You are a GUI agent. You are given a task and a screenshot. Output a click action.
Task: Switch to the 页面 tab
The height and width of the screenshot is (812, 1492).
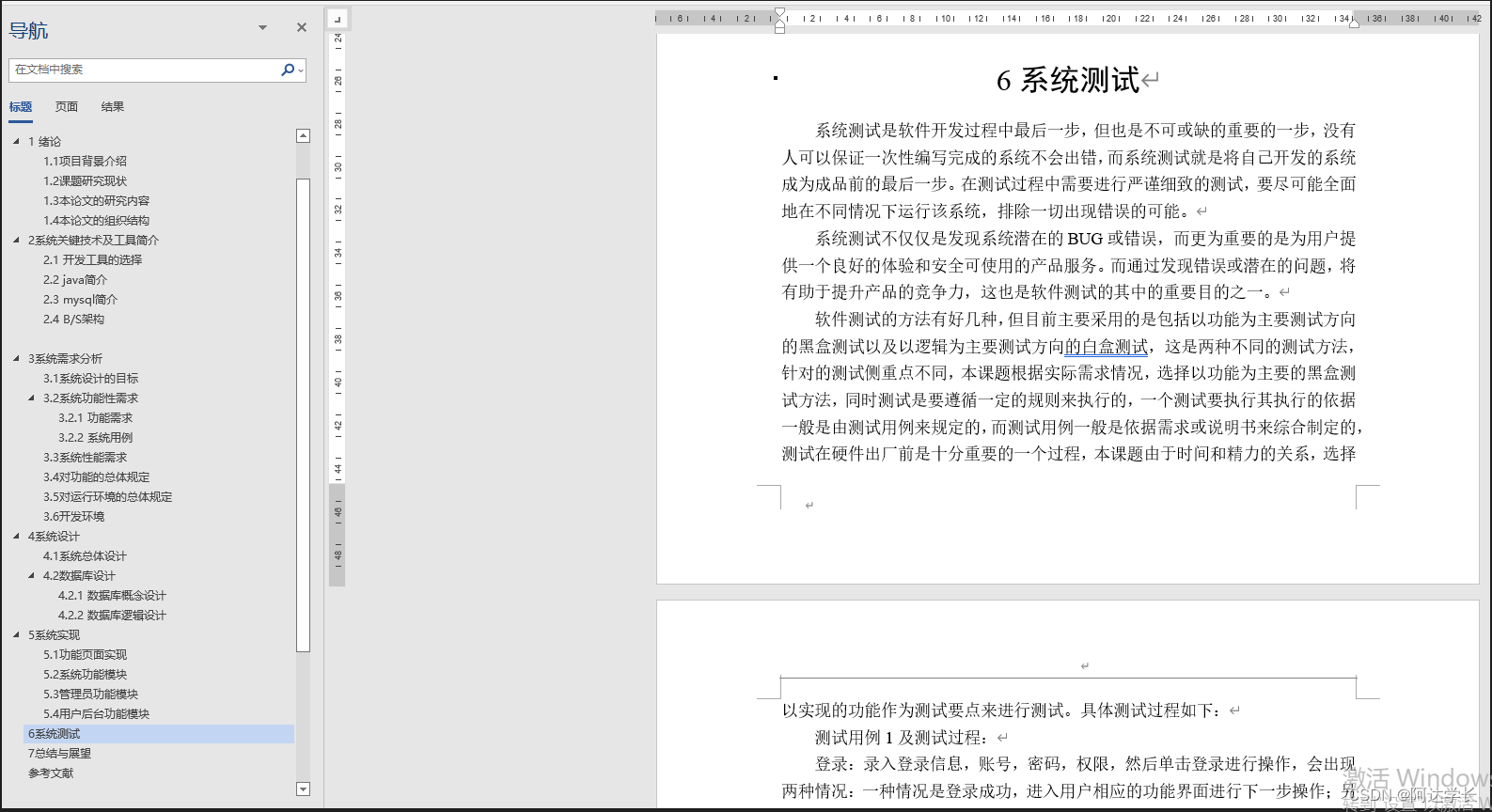coord(67,107)
